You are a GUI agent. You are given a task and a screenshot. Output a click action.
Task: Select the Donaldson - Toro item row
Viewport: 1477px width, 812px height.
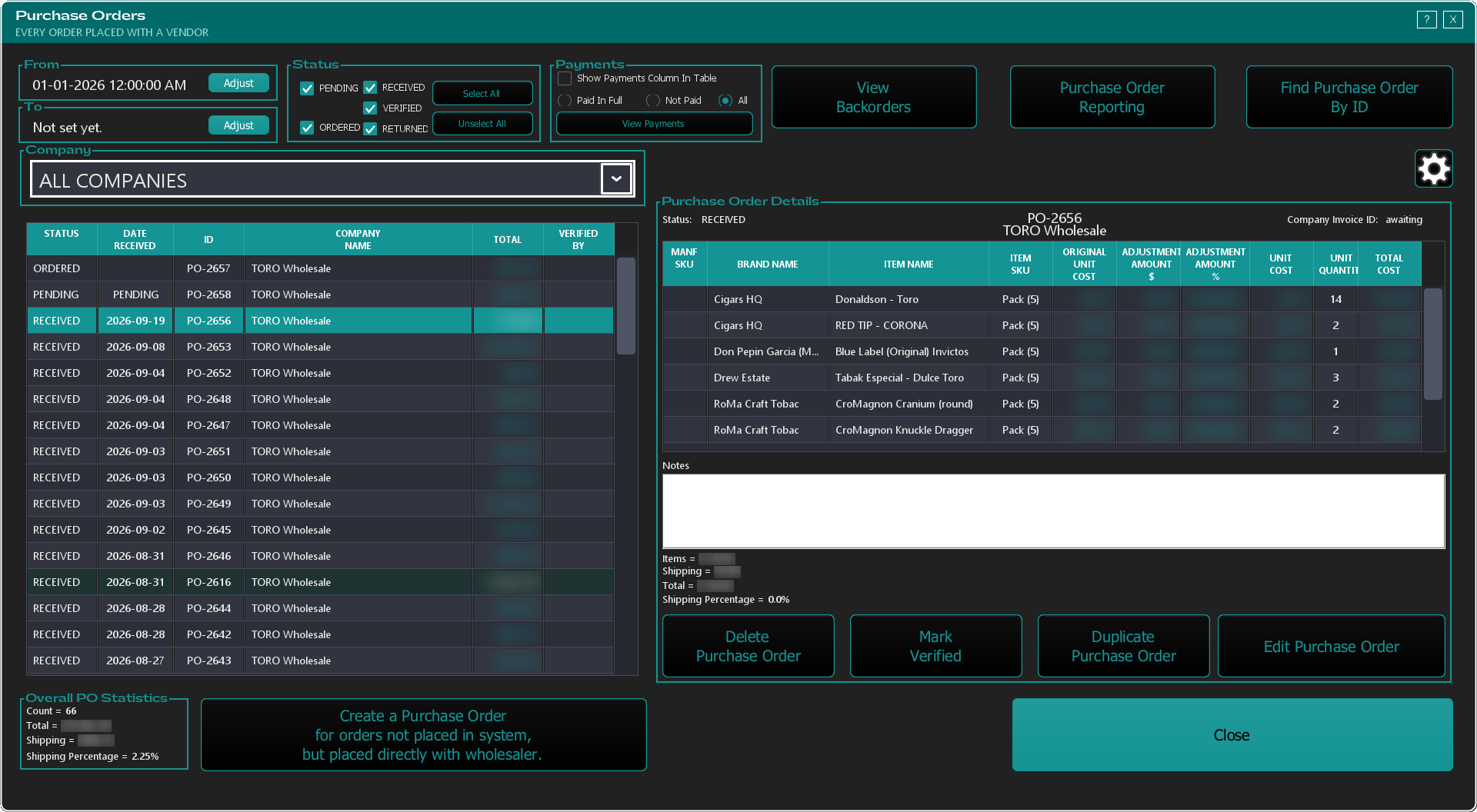pos(1042,299)
